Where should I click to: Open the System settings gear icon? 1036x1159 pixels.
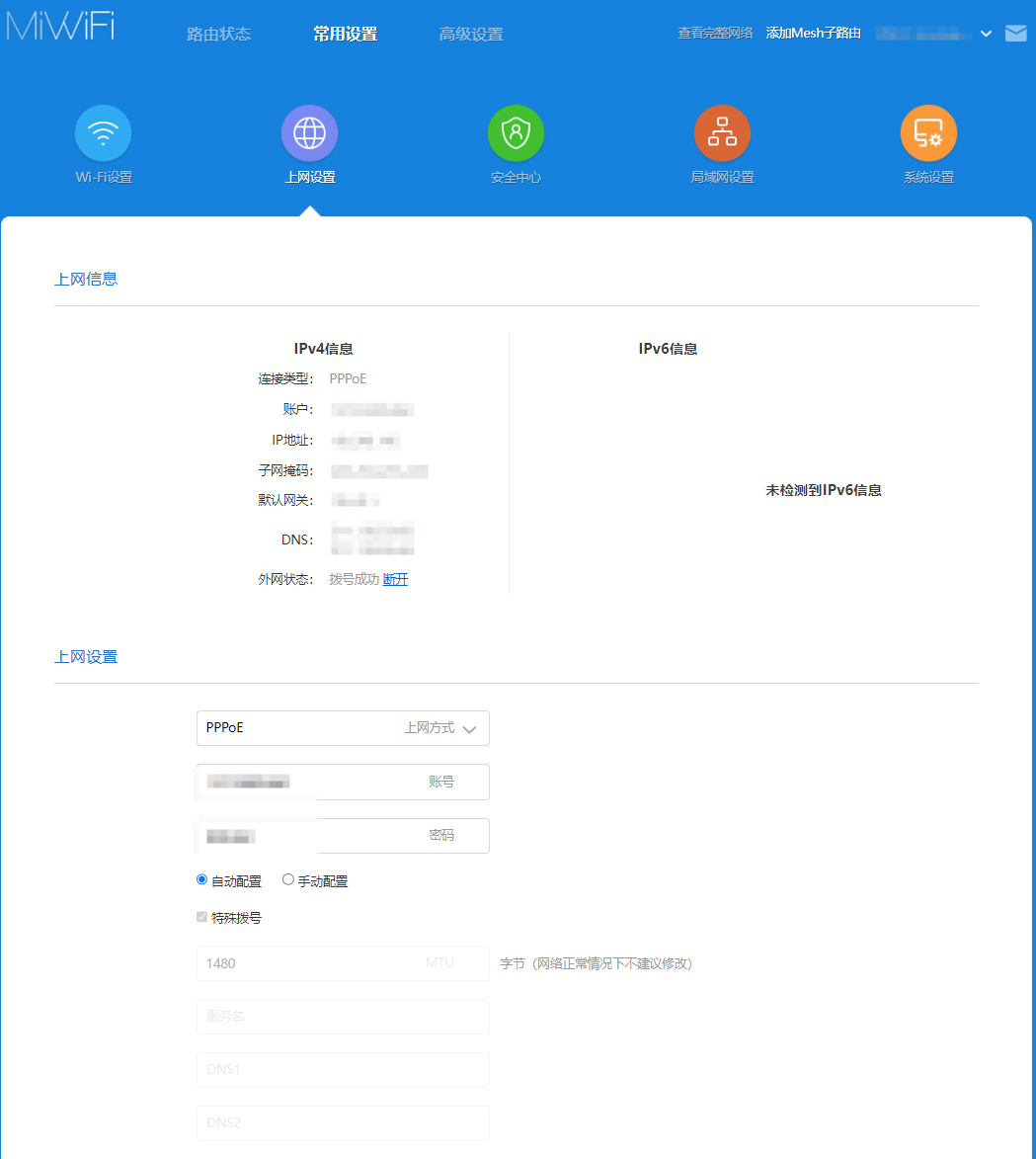click(x=928, y=133)
